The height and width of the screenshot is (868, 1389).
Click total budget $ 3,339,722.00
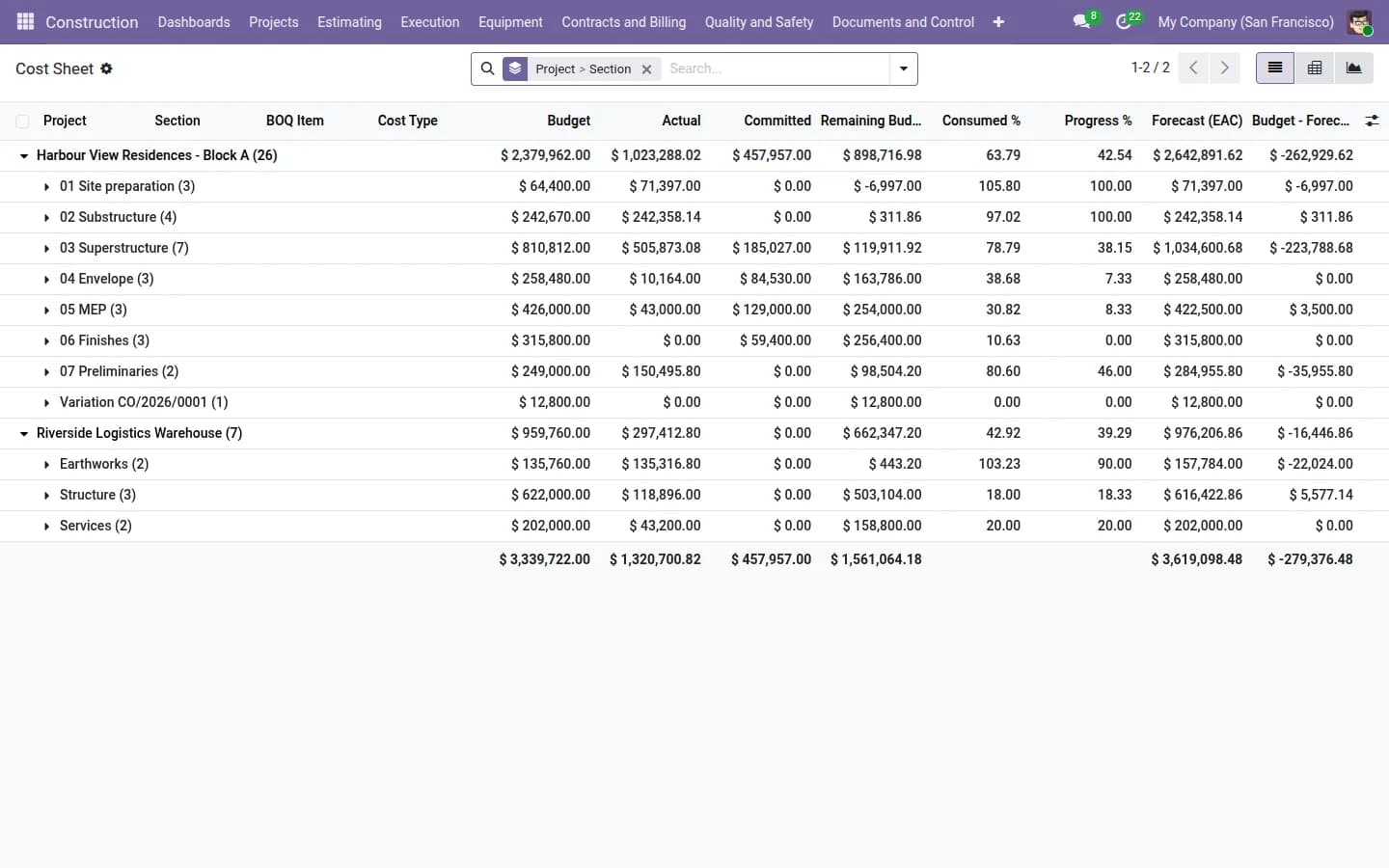tap(544, 559)
